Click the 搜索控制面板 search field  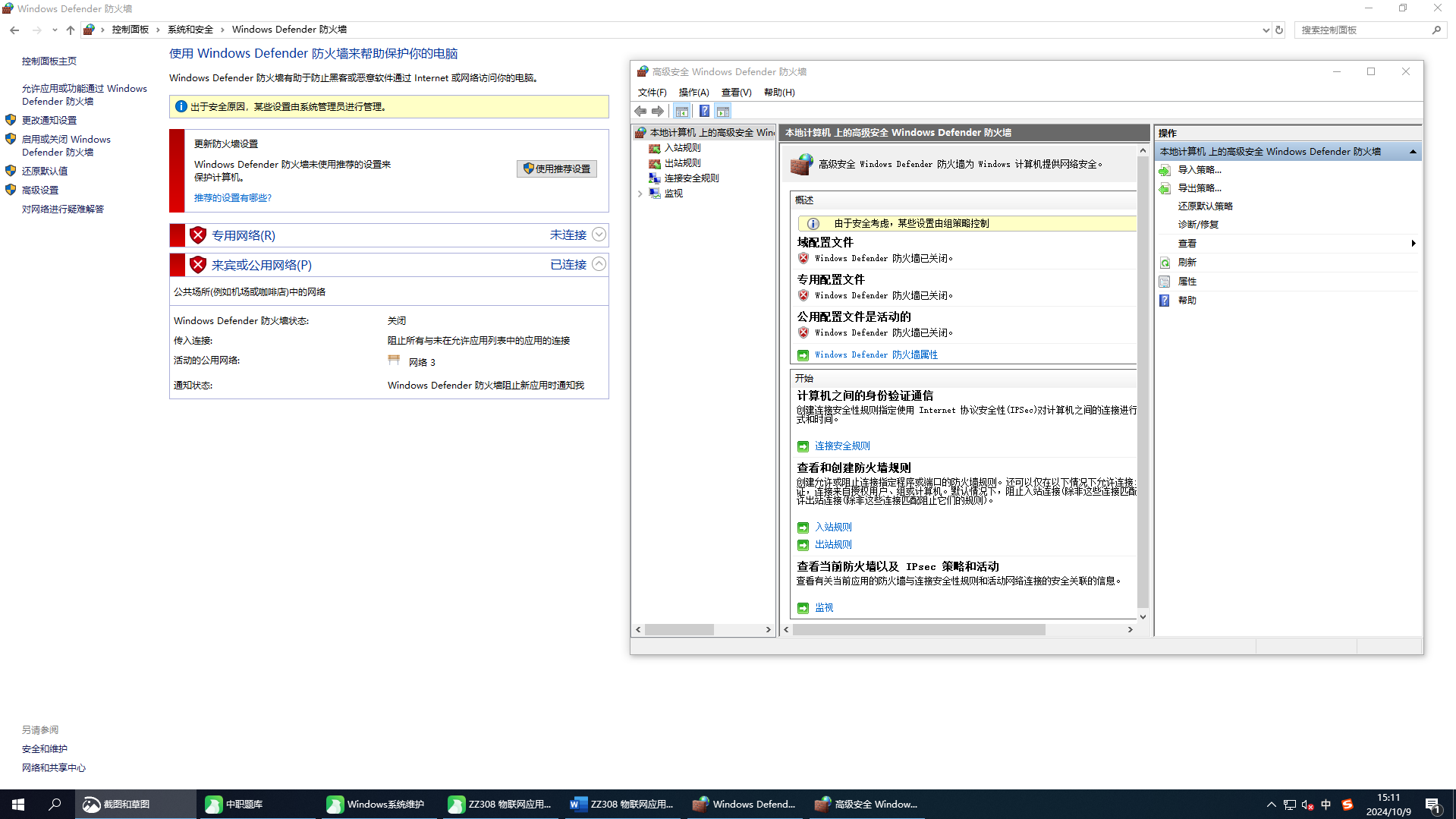coord(1370,30)
